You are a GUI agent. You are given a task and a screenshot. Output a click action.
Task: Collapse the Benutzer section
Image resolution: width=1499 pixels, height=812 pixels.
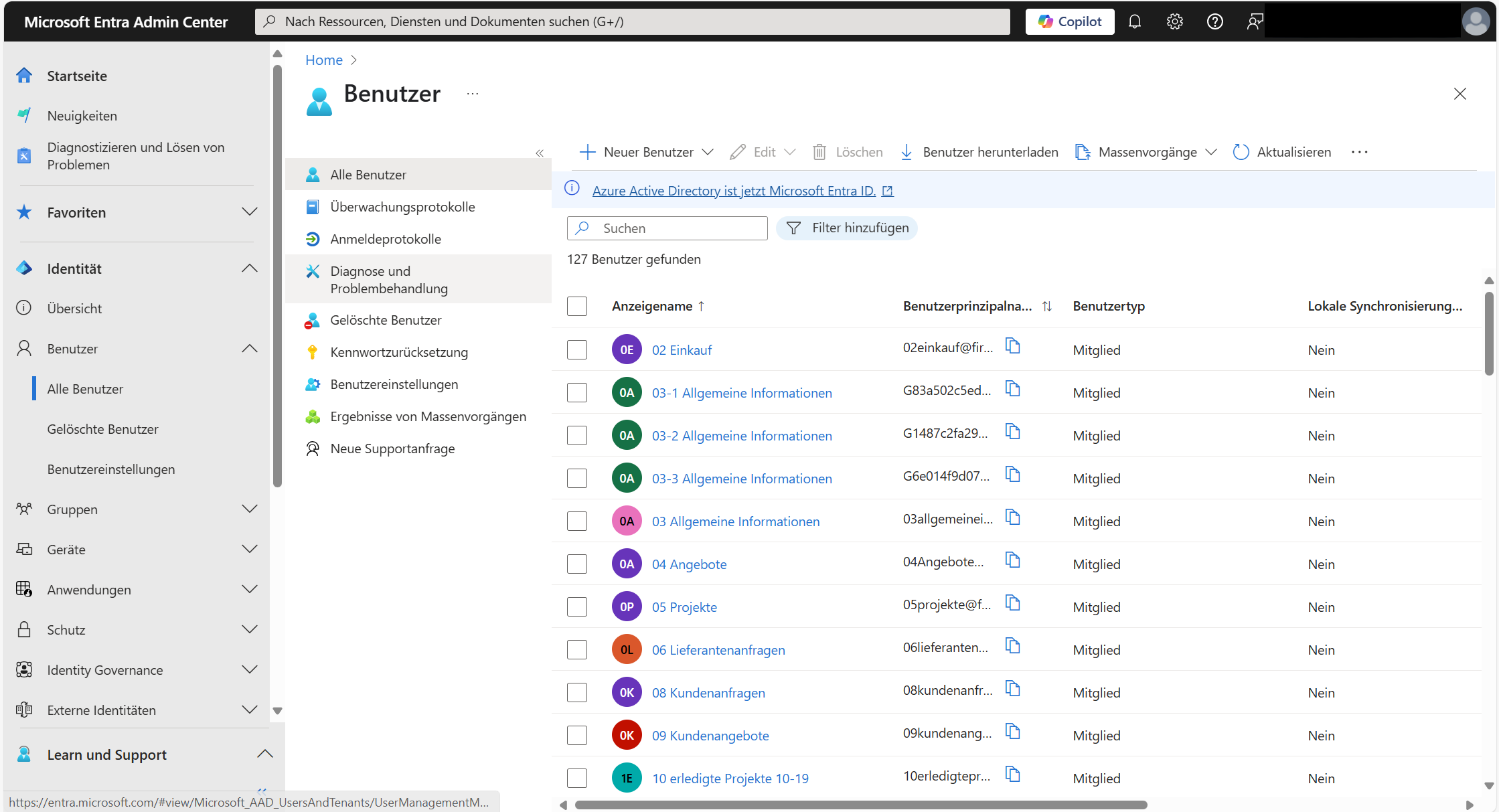250,348
